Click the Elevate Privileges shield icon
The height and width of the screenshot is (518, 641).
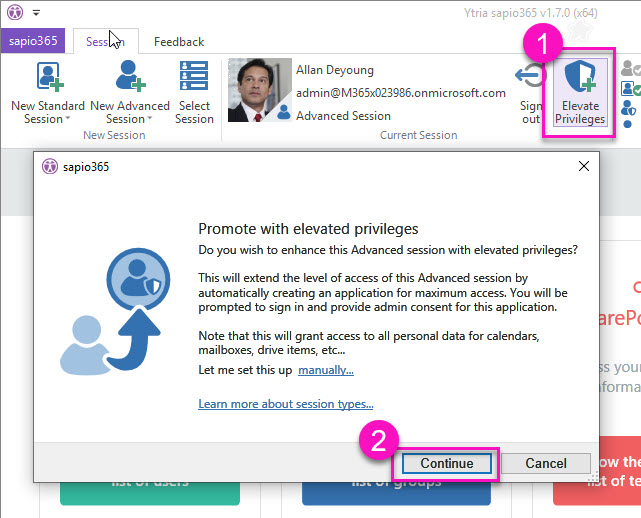(x=580, y=76)
